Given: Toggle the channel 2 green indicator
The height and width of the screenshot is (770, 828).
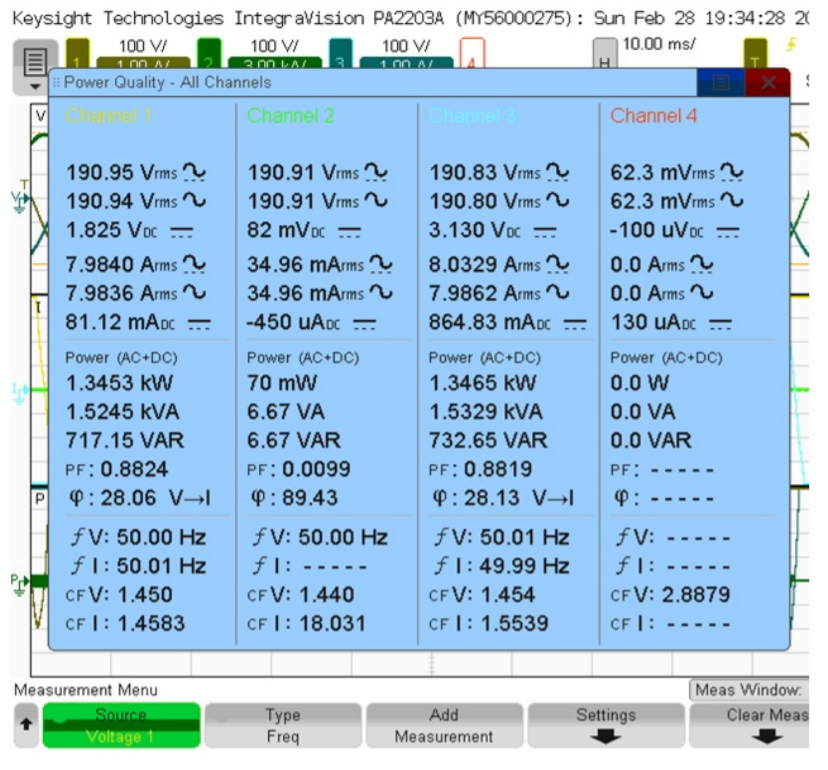Looking at the screenshot, I should point(209,52).
